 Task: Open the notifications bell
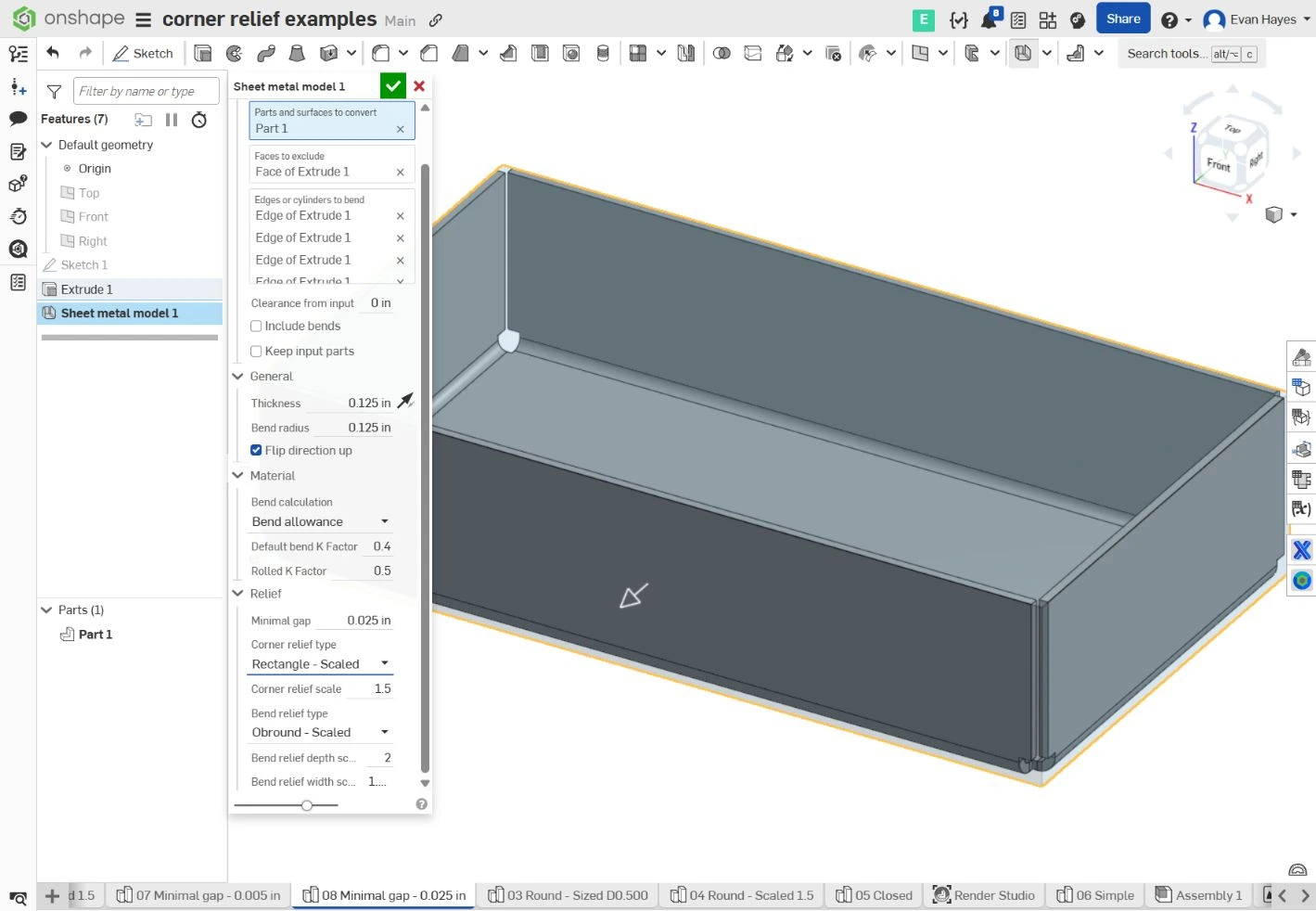click(990, 19)
